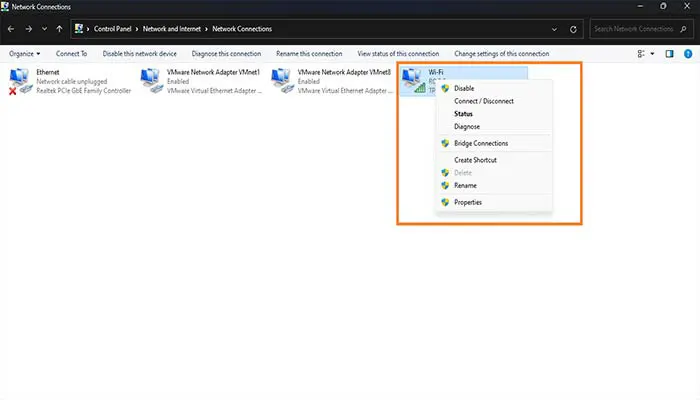Open the Organize menu
Screen dimensions: 700x400
pos(25,54)
